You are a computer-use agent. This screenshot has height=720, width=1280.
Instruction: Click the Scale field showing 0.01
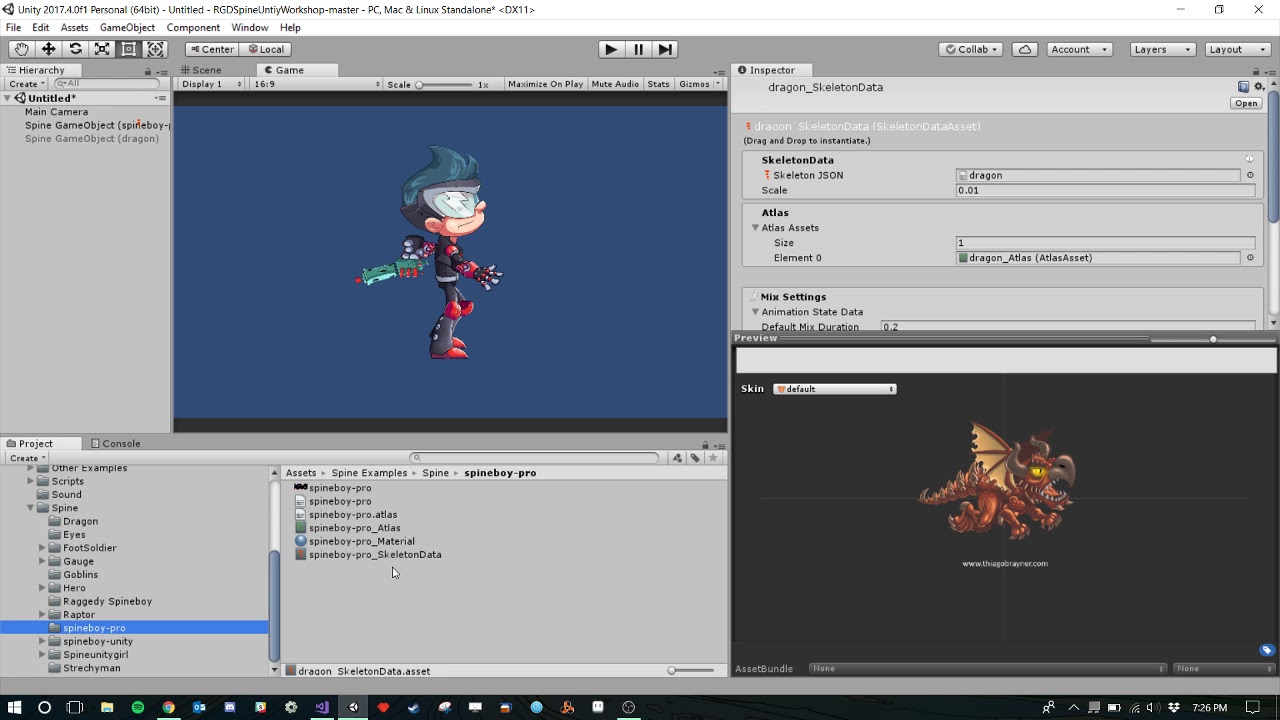[1105, 190]
